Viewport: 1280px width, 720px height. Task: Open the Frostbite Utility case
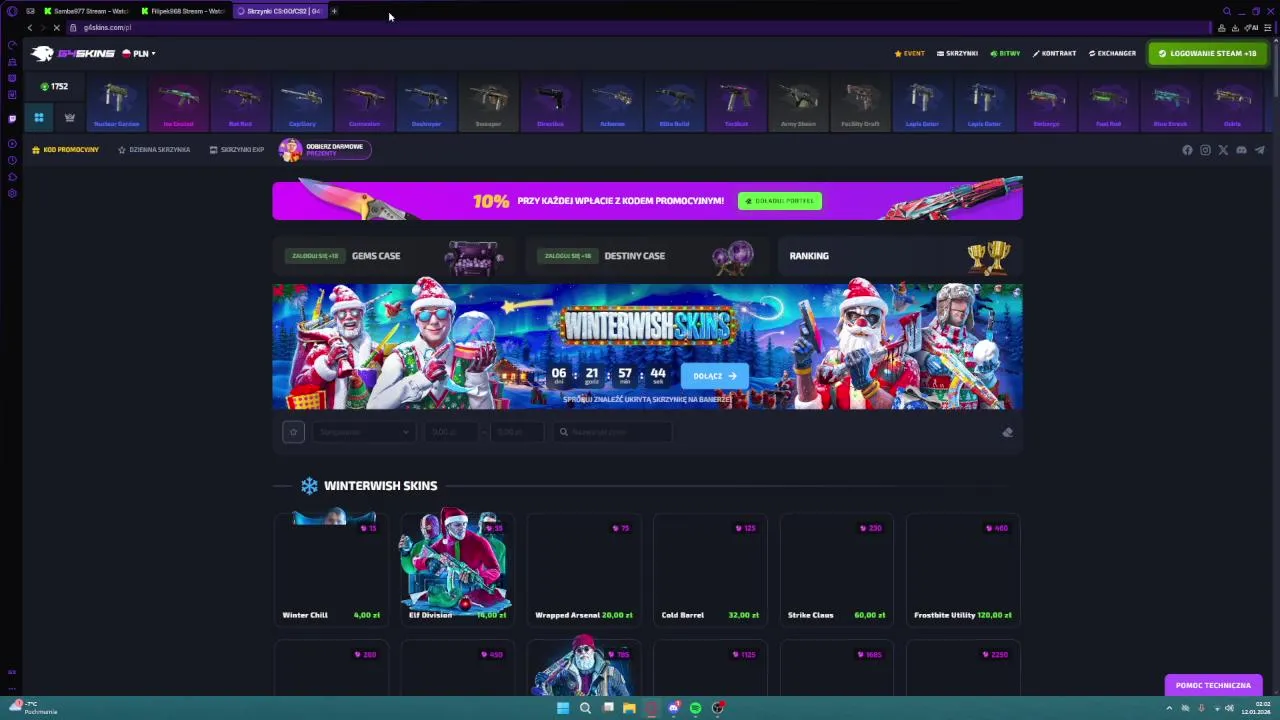(963, 570)
